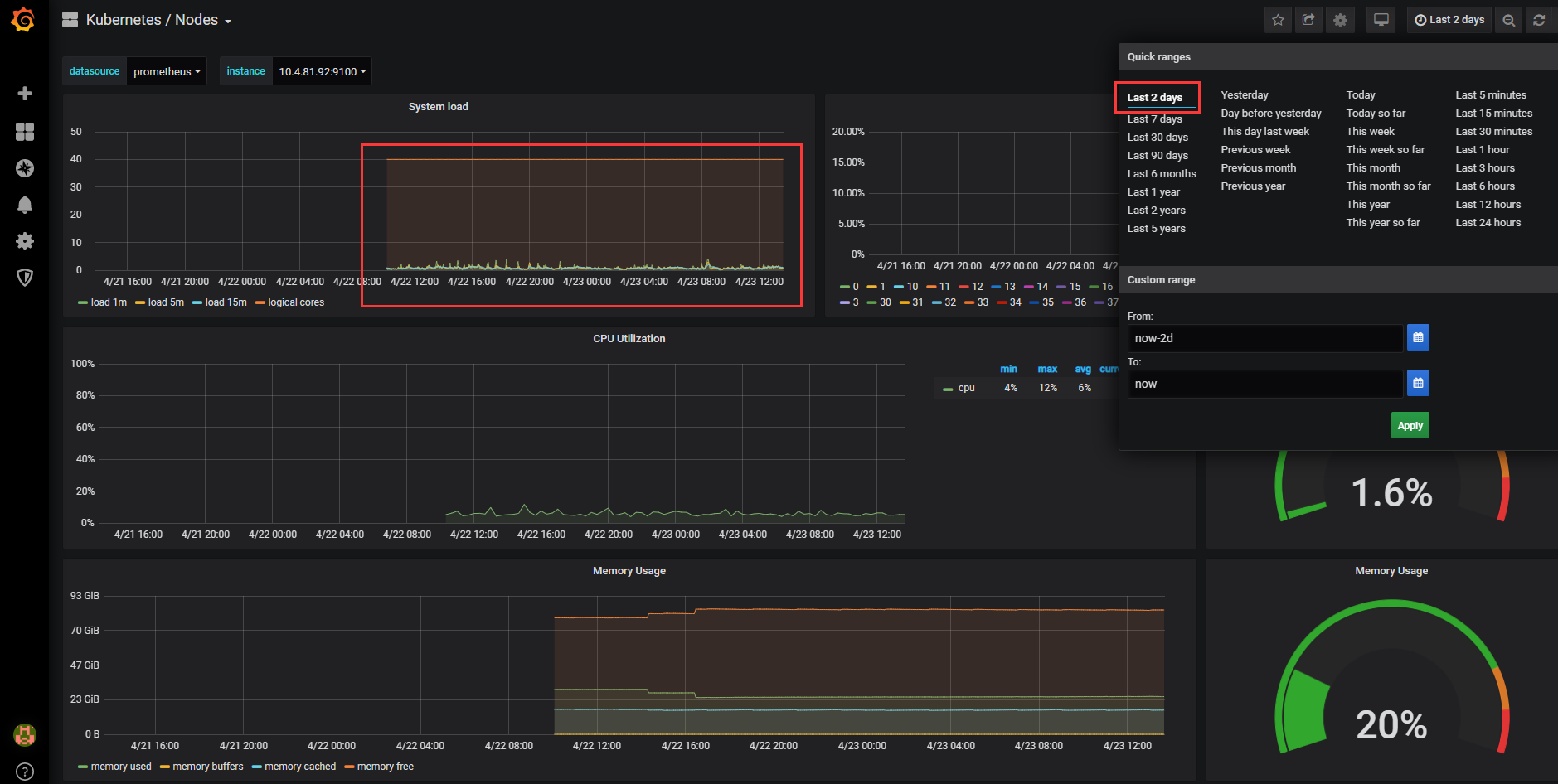The image size is (1558, 784).
Task: Open the Memory Usage gauge panel title menu
Action: pos(1391,571)
